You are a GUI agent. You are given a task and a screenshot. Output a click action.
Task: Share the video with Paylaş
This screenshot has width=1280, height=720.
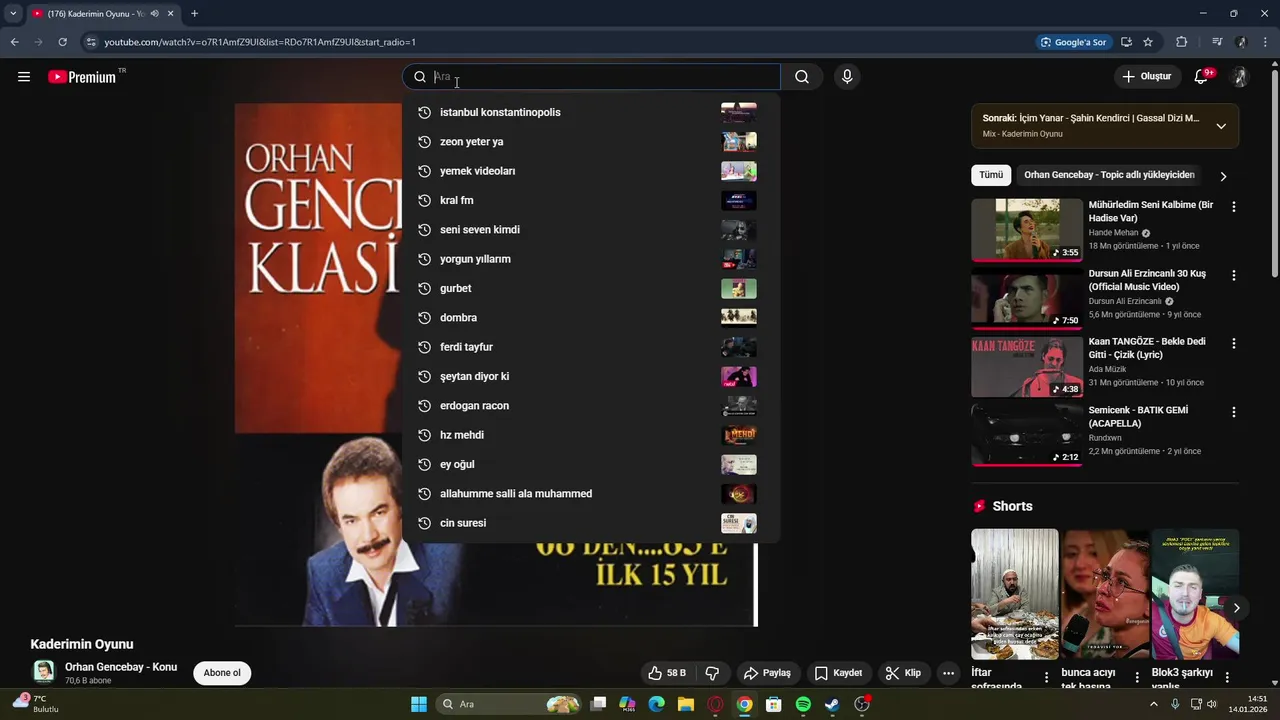pos(768,673)
